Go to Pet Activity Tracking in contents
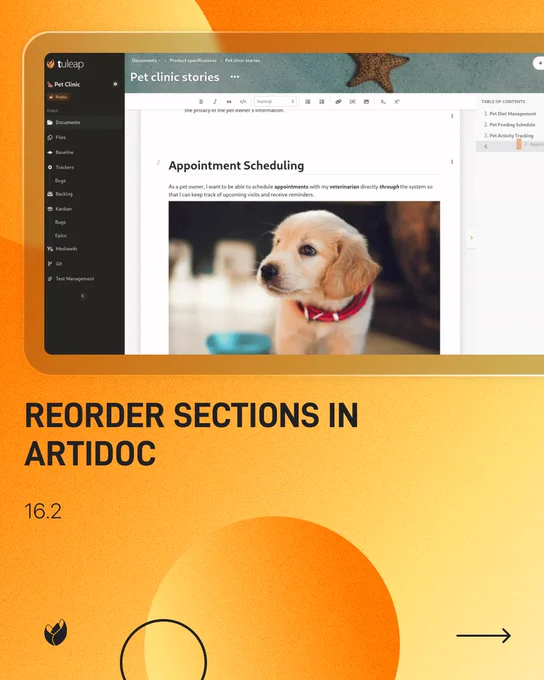 tap(511, 135)
